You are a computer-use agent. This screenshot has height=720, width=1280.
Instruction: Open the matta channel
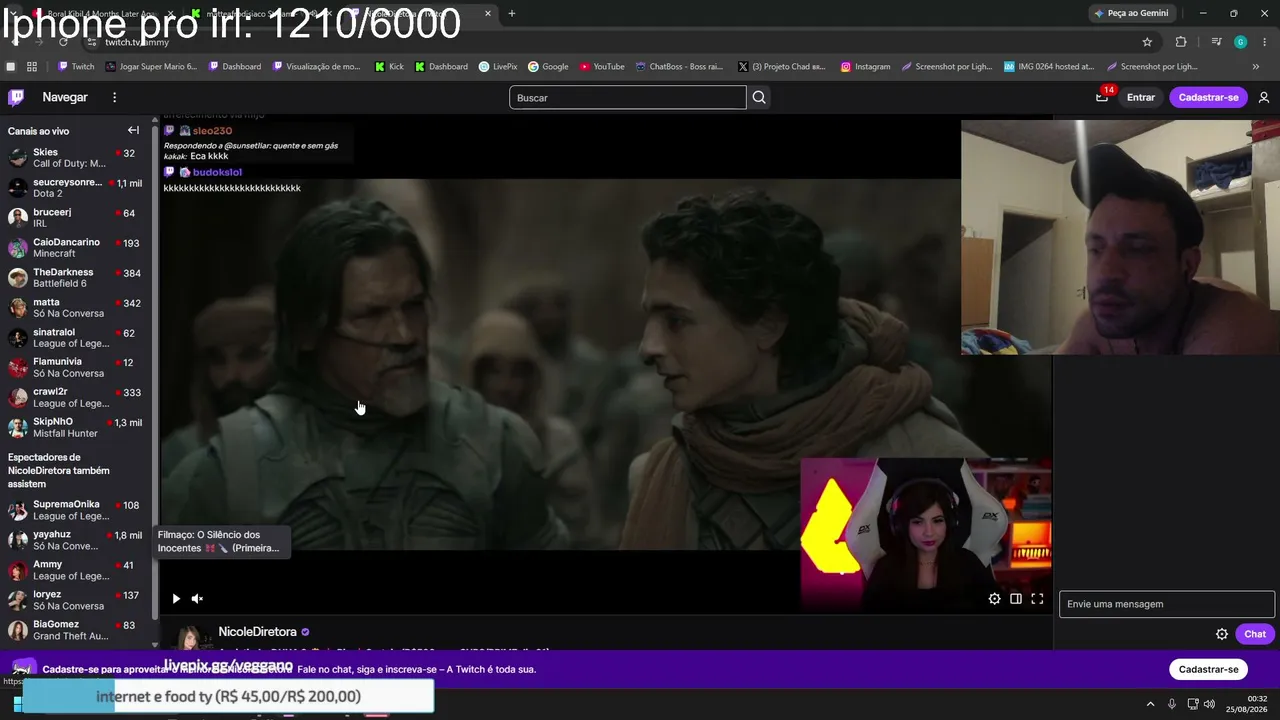(75, 308)
